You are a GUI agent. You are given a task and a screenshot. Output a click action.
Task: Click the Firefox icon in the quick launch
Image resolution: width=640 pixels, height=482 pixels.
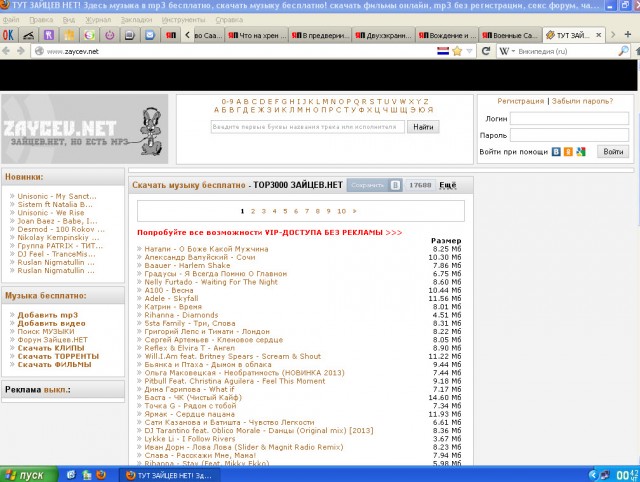pyautogui.click(x=101, y=475)
